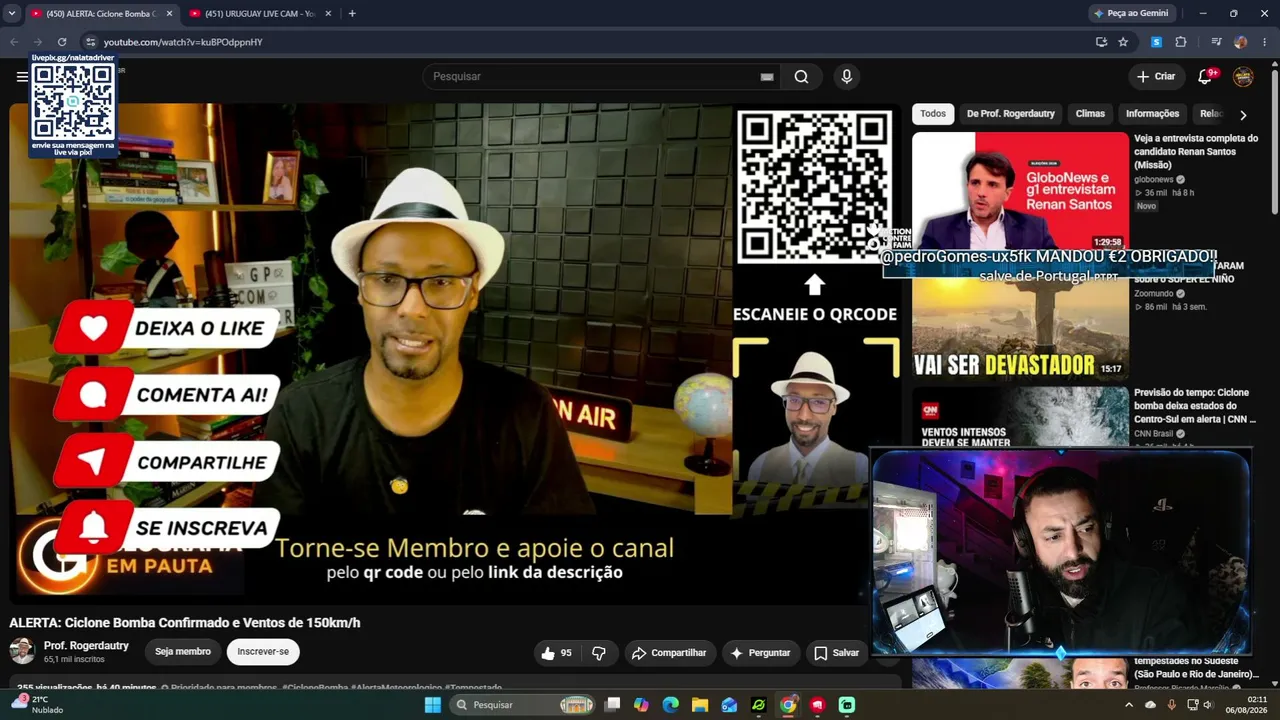Screen dimensions: 1280x720
Task: Open Prof. Rogerdautry channel avatar
Action: (x=22, y=651)
